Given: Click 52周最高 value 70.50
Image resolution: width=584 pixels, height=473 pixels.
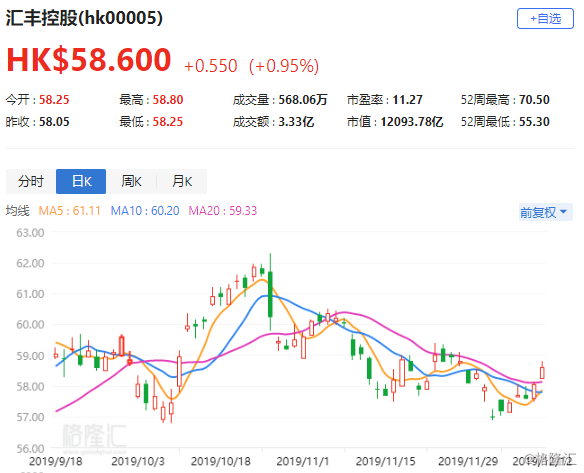Looking at the screenshot, I should [x=534, y=100].
